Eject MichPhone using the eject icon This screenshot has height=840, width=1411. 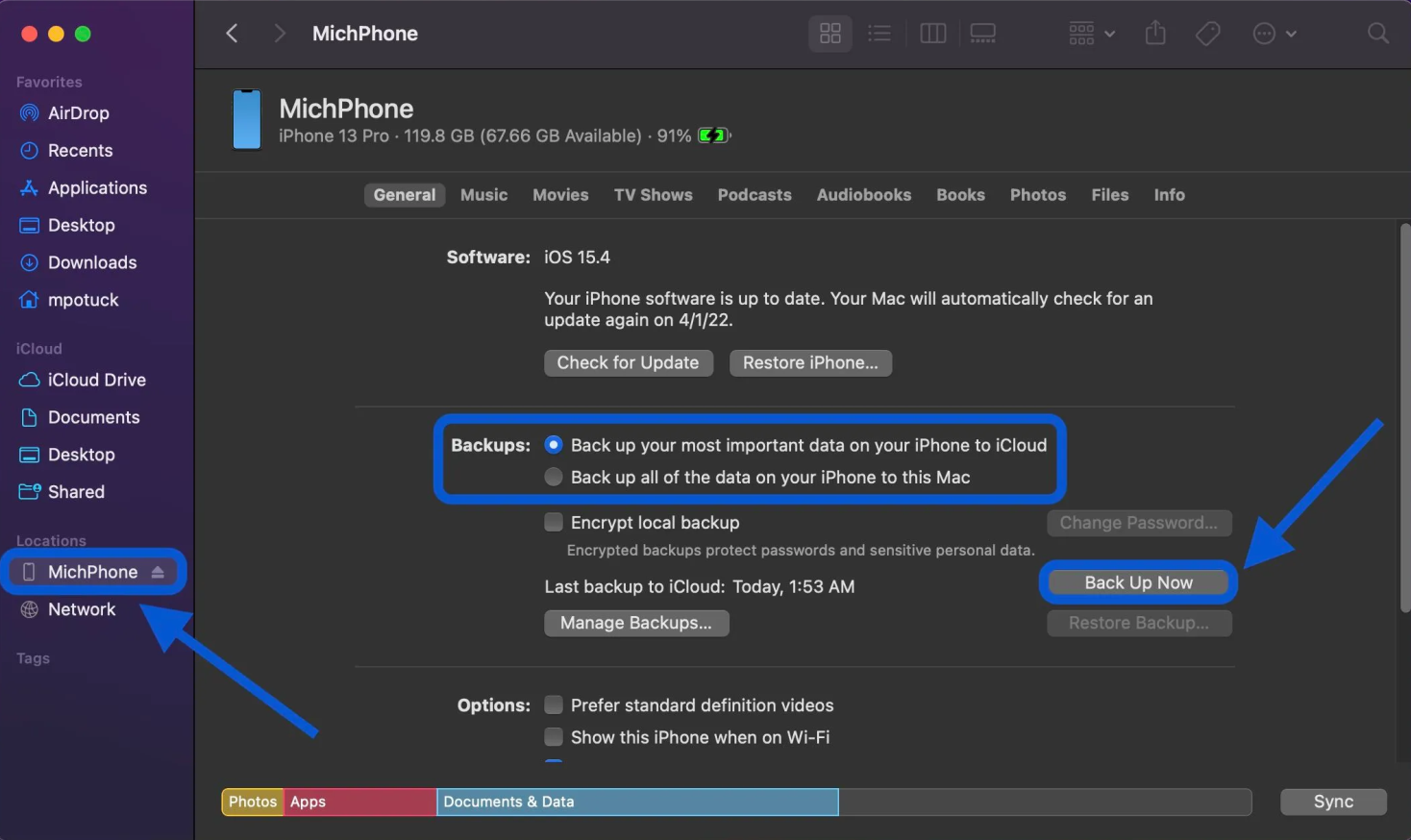157,571
